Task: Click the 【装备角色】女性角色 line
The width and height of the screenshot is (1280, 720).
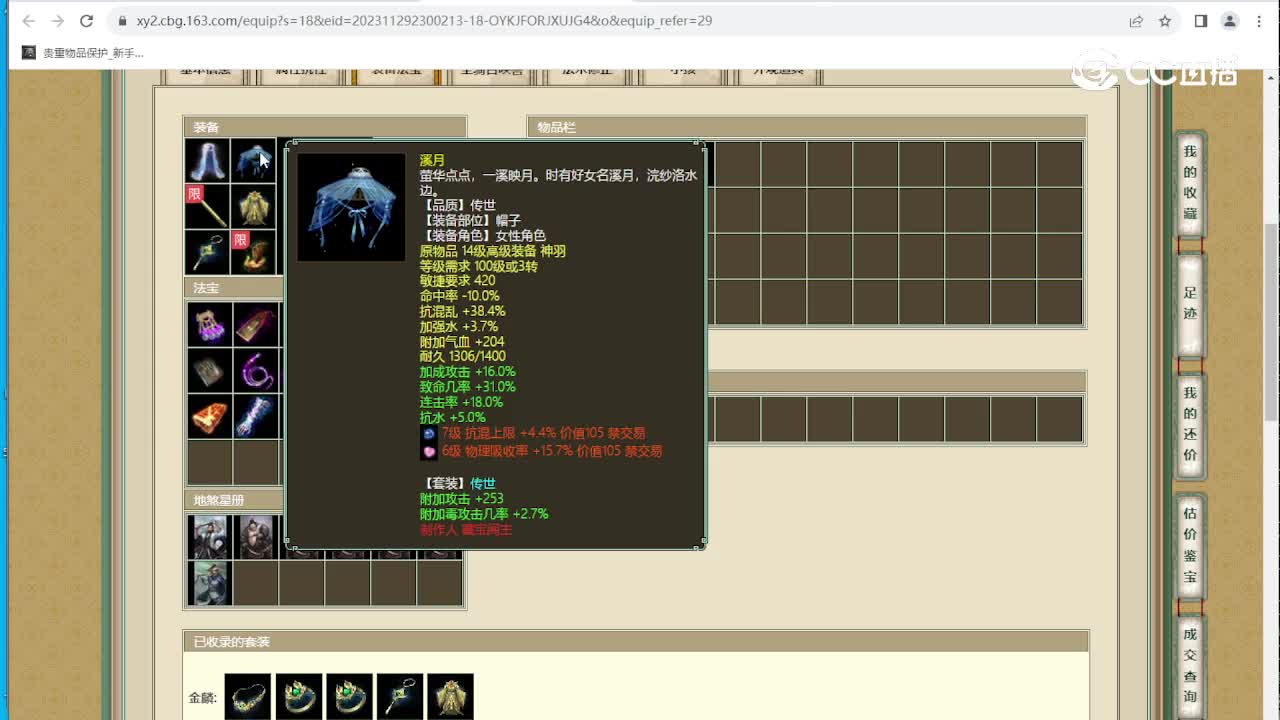Action: (x=483, y=236)
